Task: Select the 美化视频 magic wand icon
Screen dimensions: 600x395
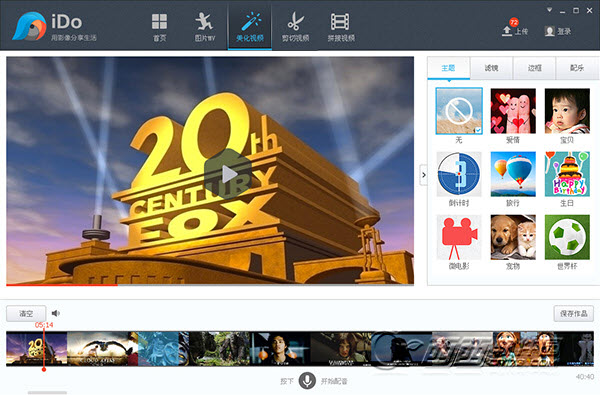Action: [250, 22]
